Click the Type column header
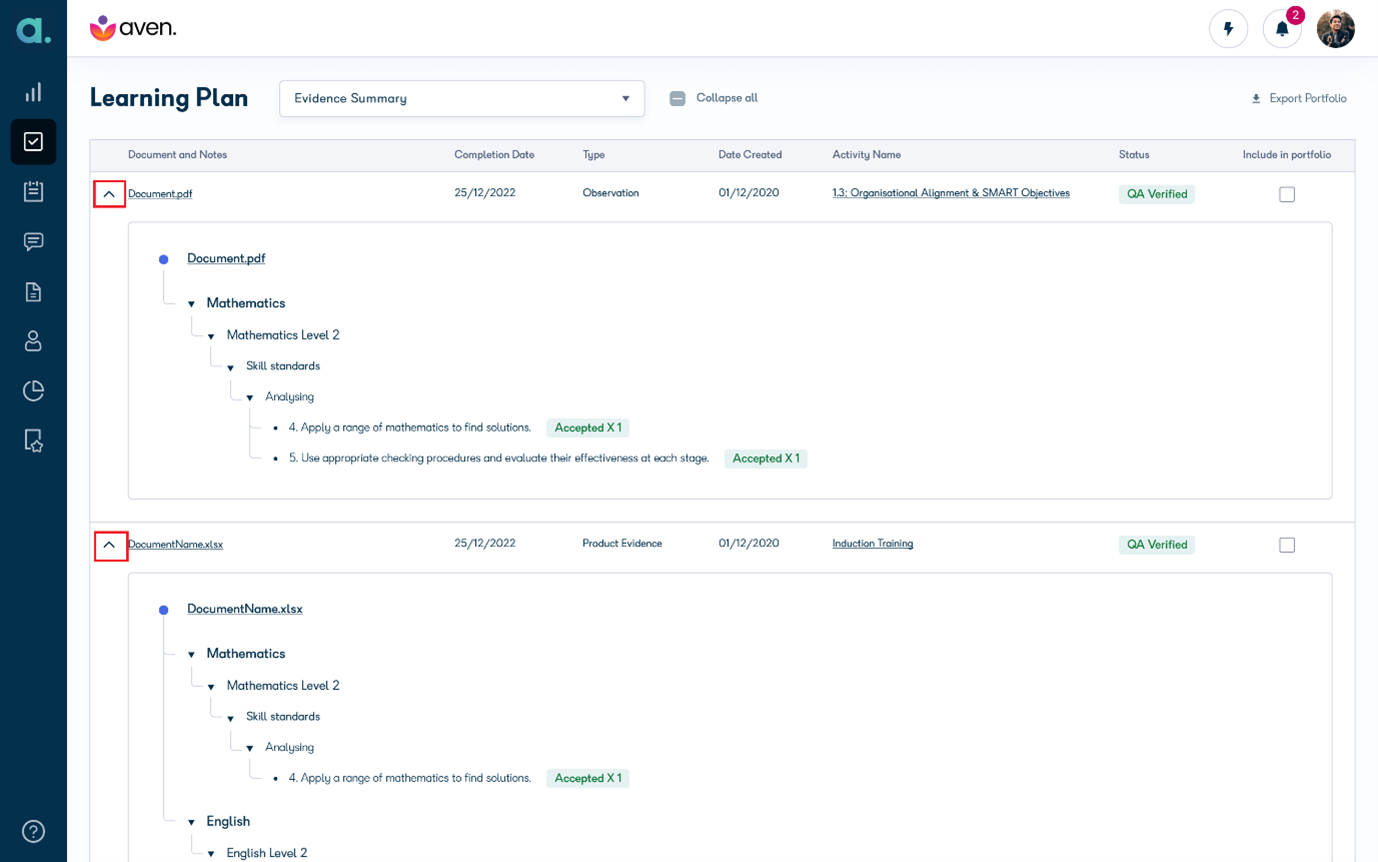 pos(594,155)
